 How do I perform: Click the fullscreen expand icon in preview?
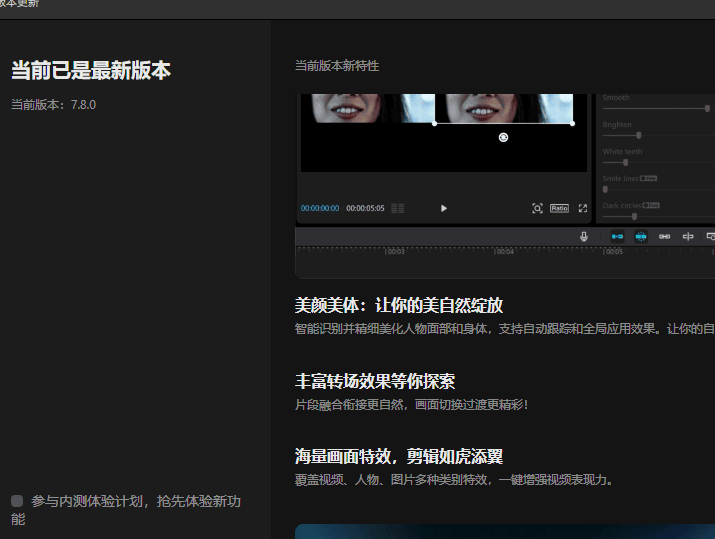(x=583, y=208)
